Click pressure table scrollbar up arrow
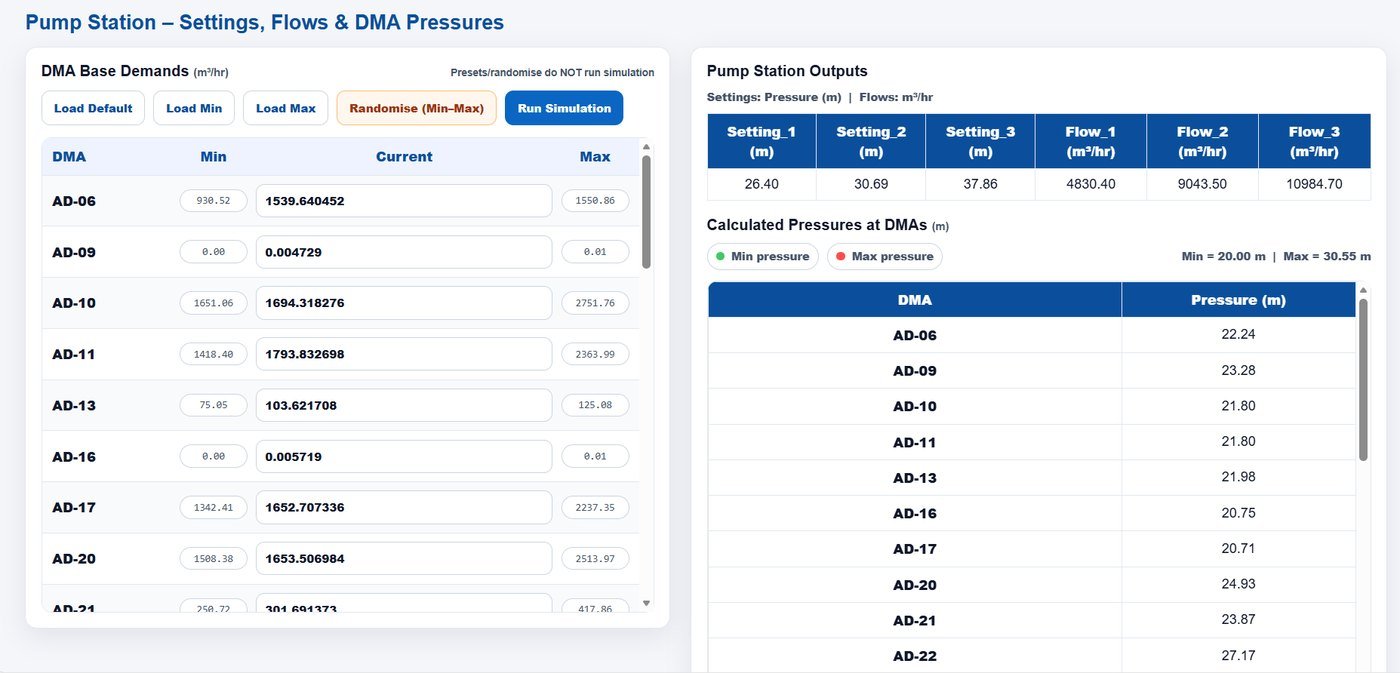This screenshot has width=1400, height=673. point(1362,290)
